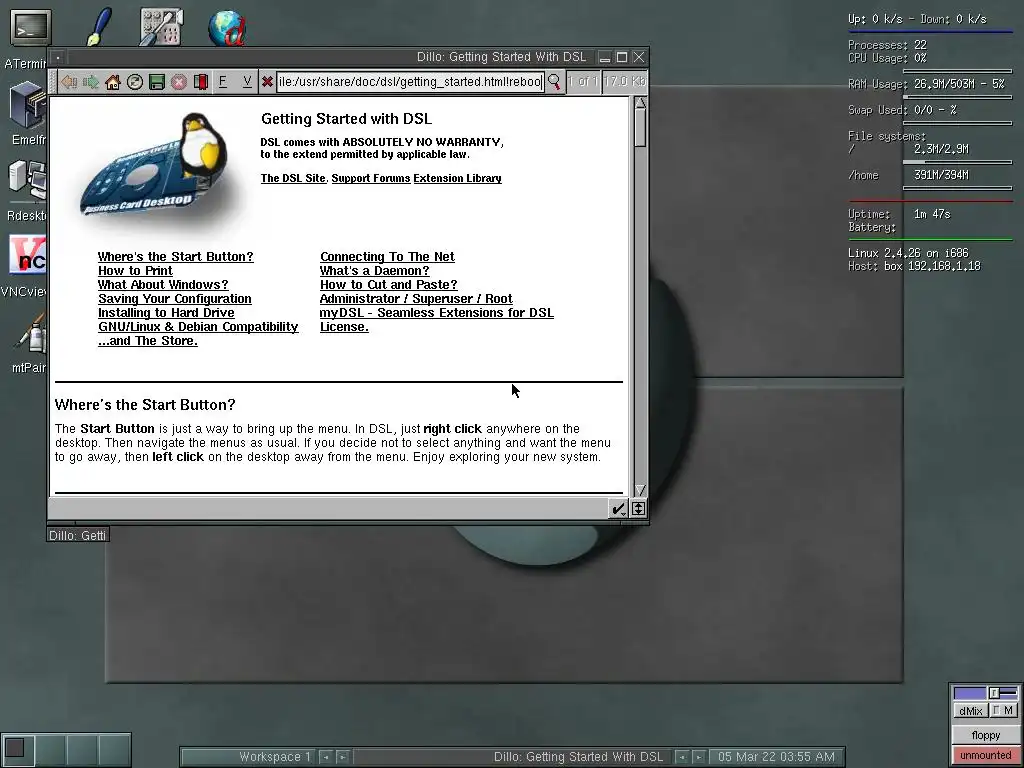This screenshot has width=1024, height=768.
Task: Open the bookmarks book icon
Action: [200, 82]
